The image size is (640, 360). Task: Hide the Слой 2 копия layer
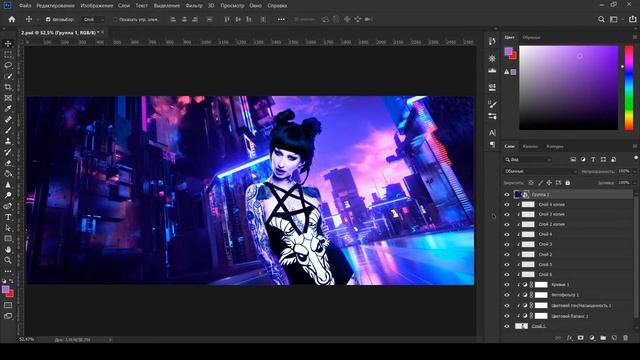pyautogui.click(x=507, y=224)
